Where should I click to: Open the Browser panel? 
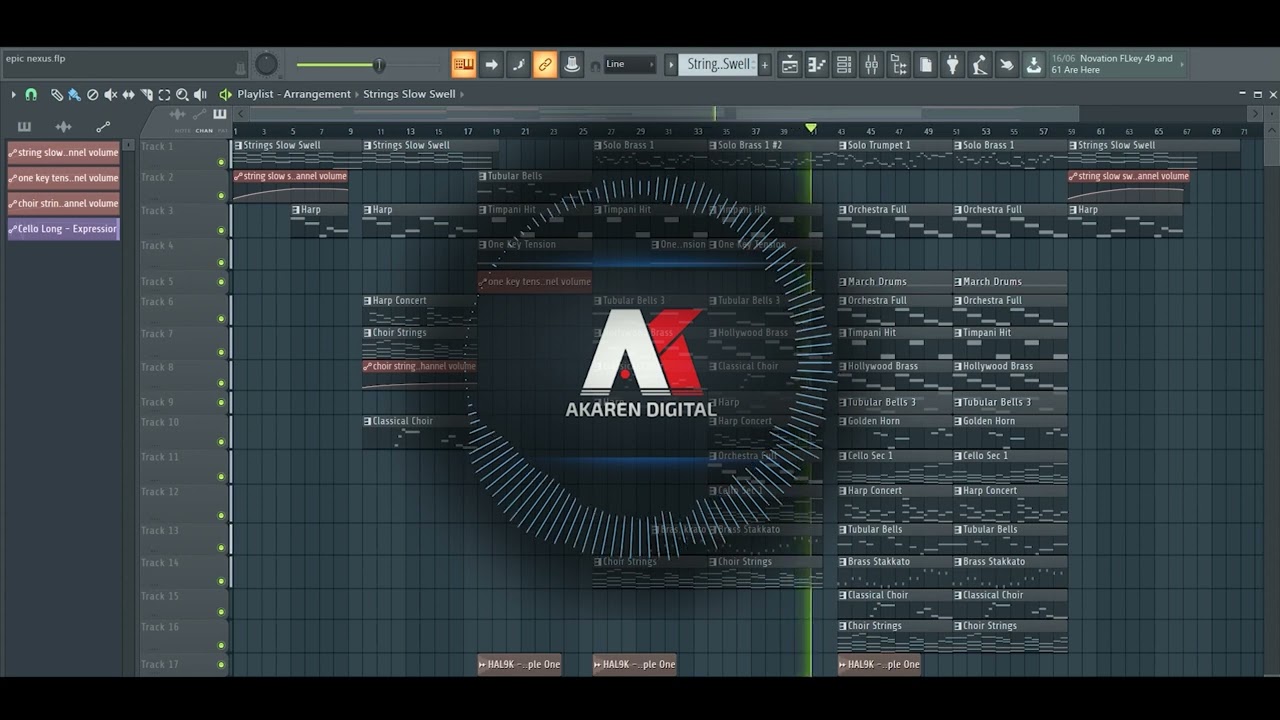[898, 65]
